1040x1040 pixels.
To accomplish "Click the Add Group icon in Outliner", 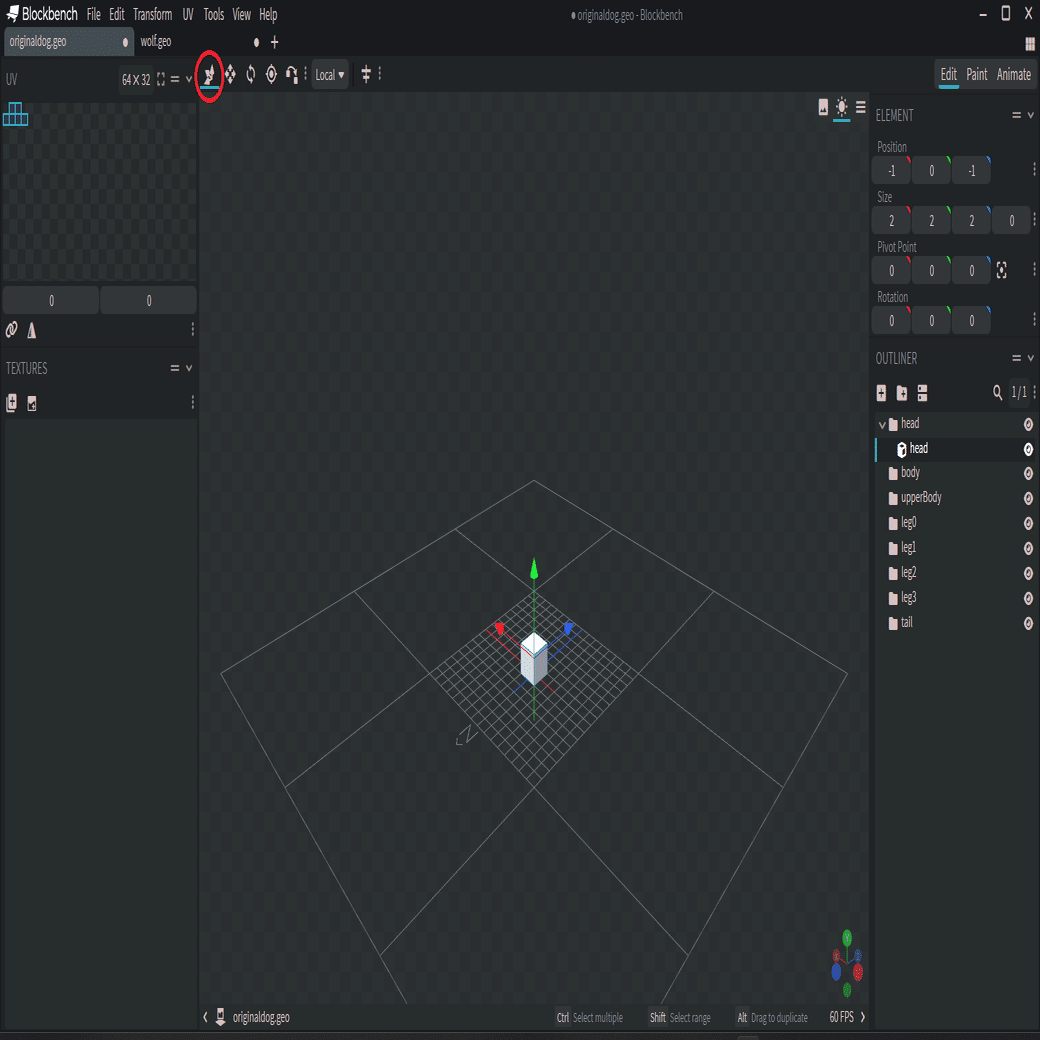I will [x=902, y=393].
